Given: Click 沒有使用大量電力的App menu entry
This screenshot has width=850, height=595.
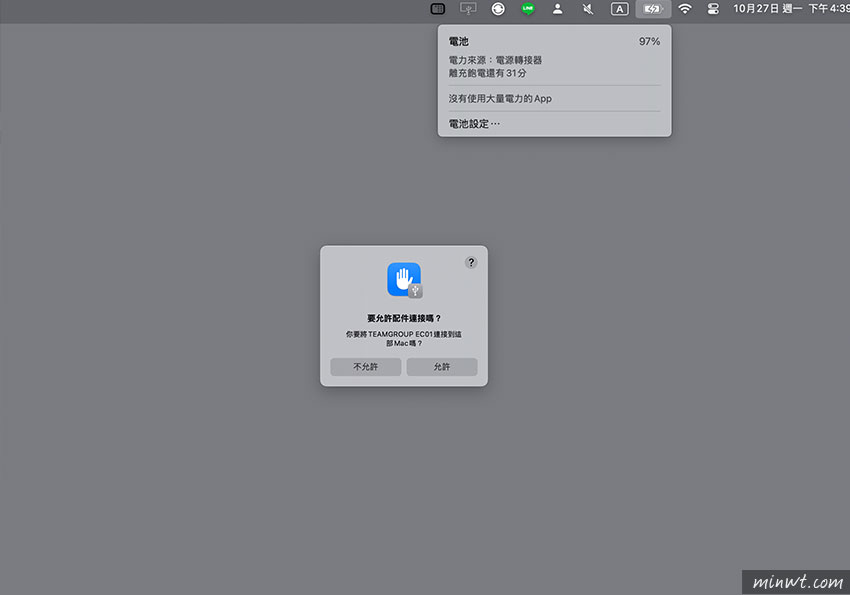Looking at the screenshot, I should 500,99.
